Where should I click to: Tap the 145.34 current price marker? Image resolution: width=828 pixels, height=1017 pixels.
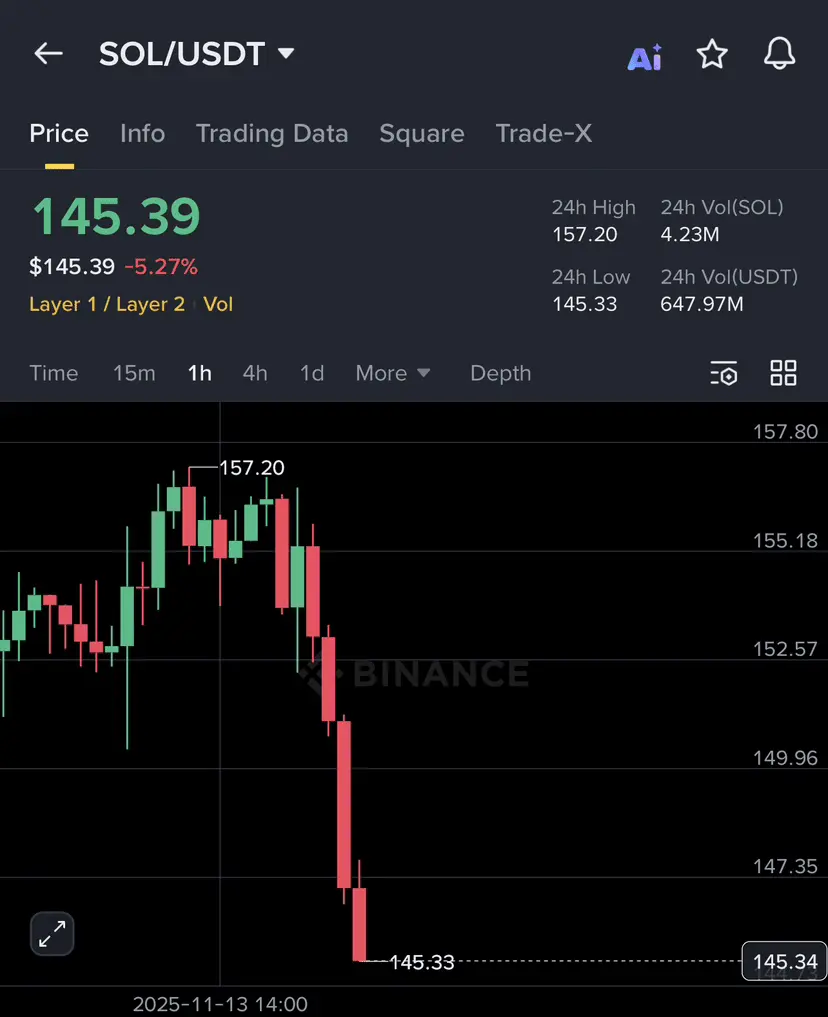[785, 962]
